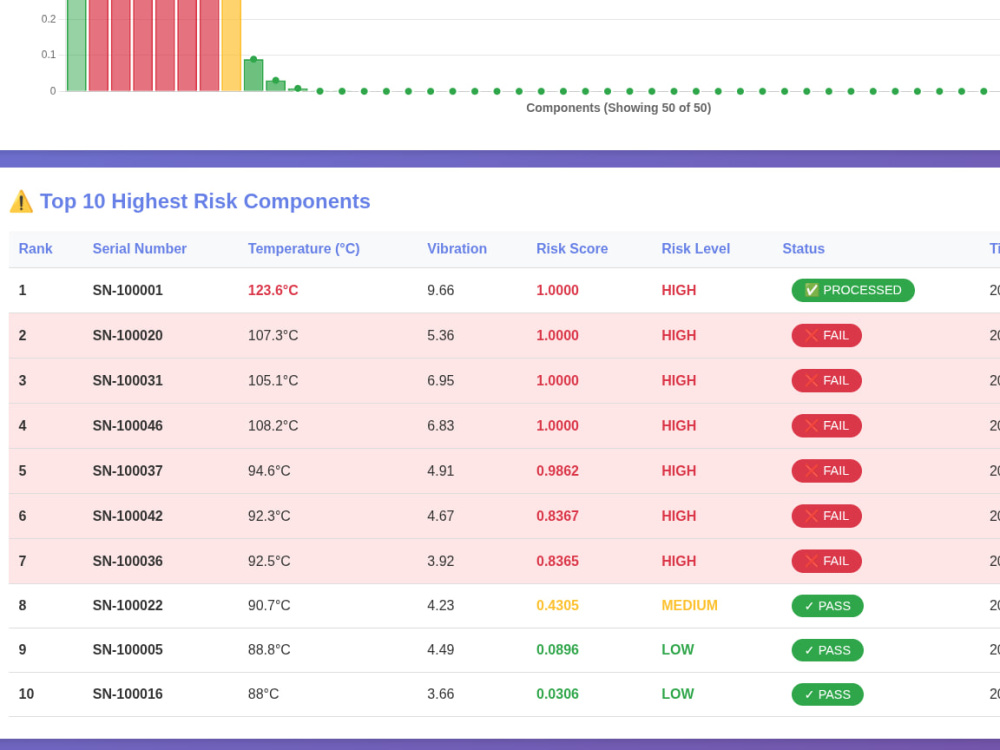Select serial number SN-100037

(x=128, y=471)
